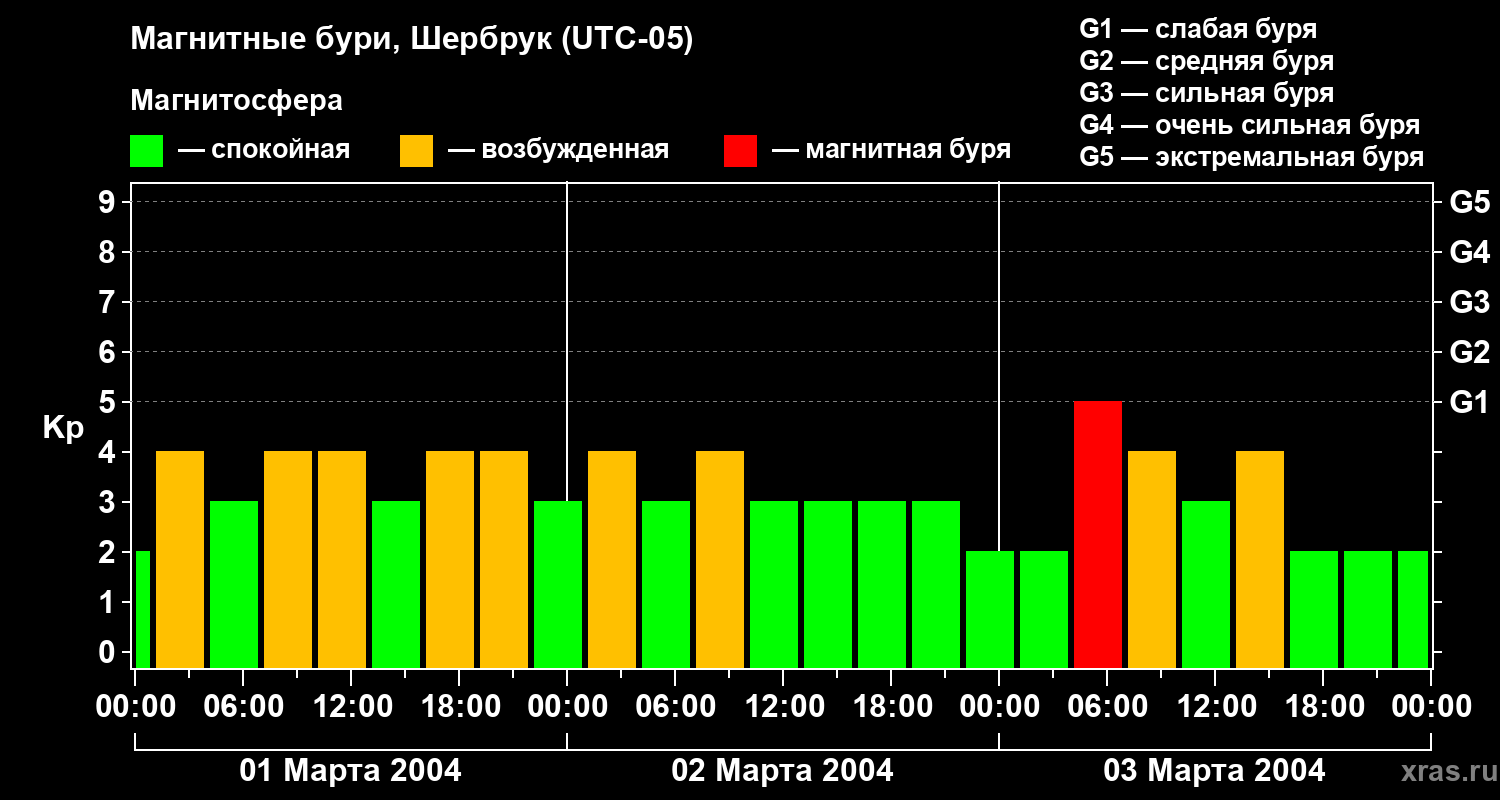Click the G5 label on the right axis
1500x800 pixels.
pos(1469,203)
